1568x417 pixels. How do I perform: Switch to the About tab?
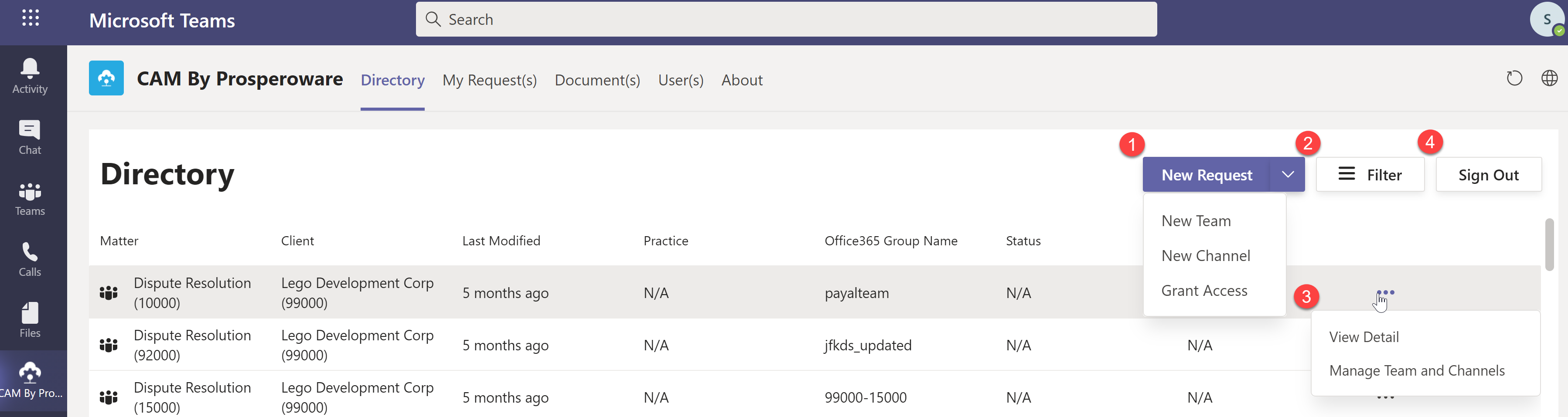click(741, 80)
